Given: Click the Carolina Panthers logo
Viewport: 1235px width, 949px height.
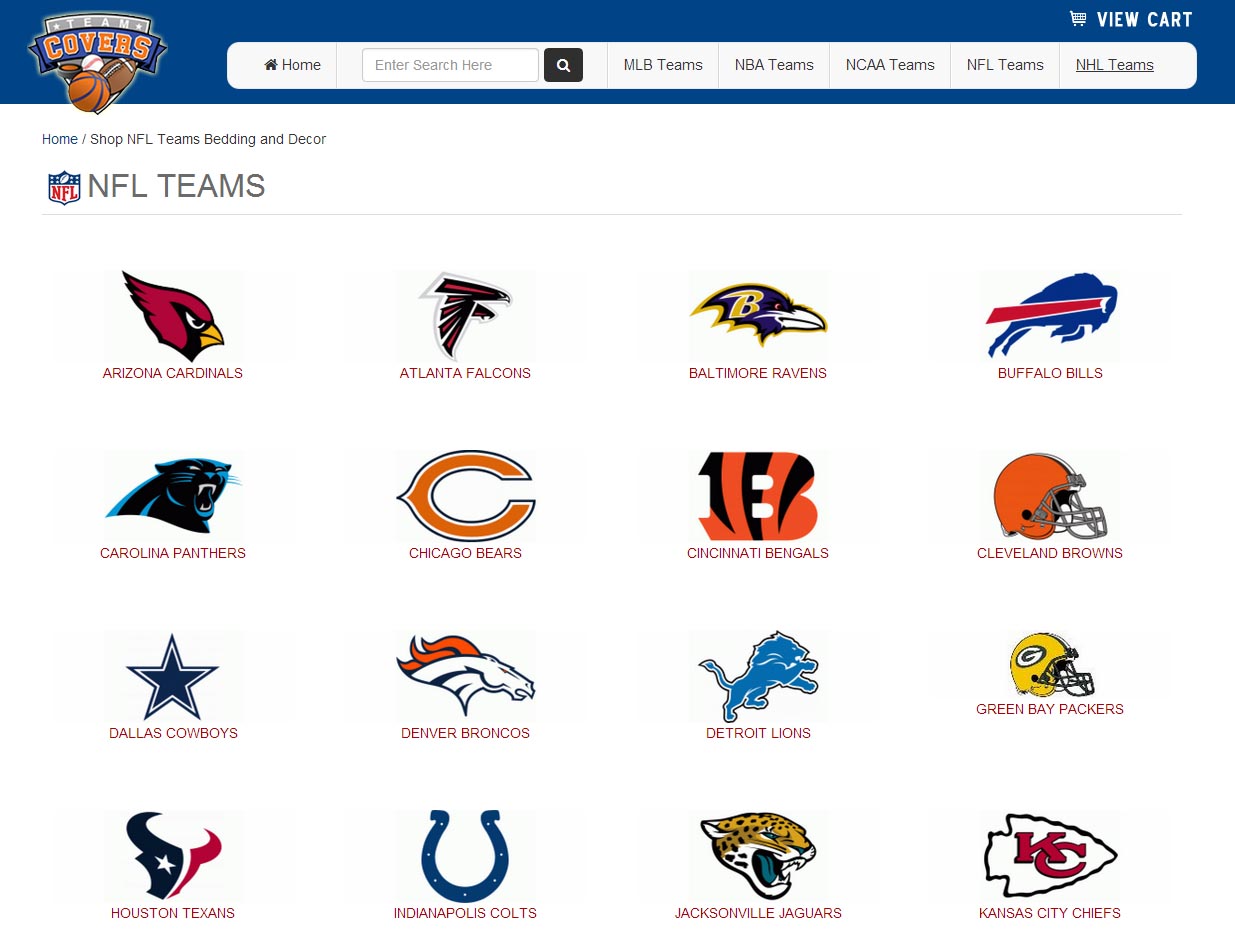Looking at the screenshot, I should pyautogui.click(x=172, y=496).
